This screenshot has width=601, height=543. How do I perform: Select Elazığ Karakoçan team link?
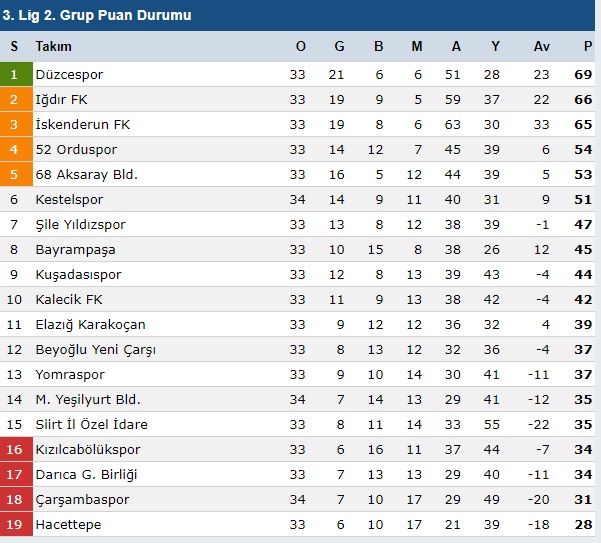click(x=90, y=325)
